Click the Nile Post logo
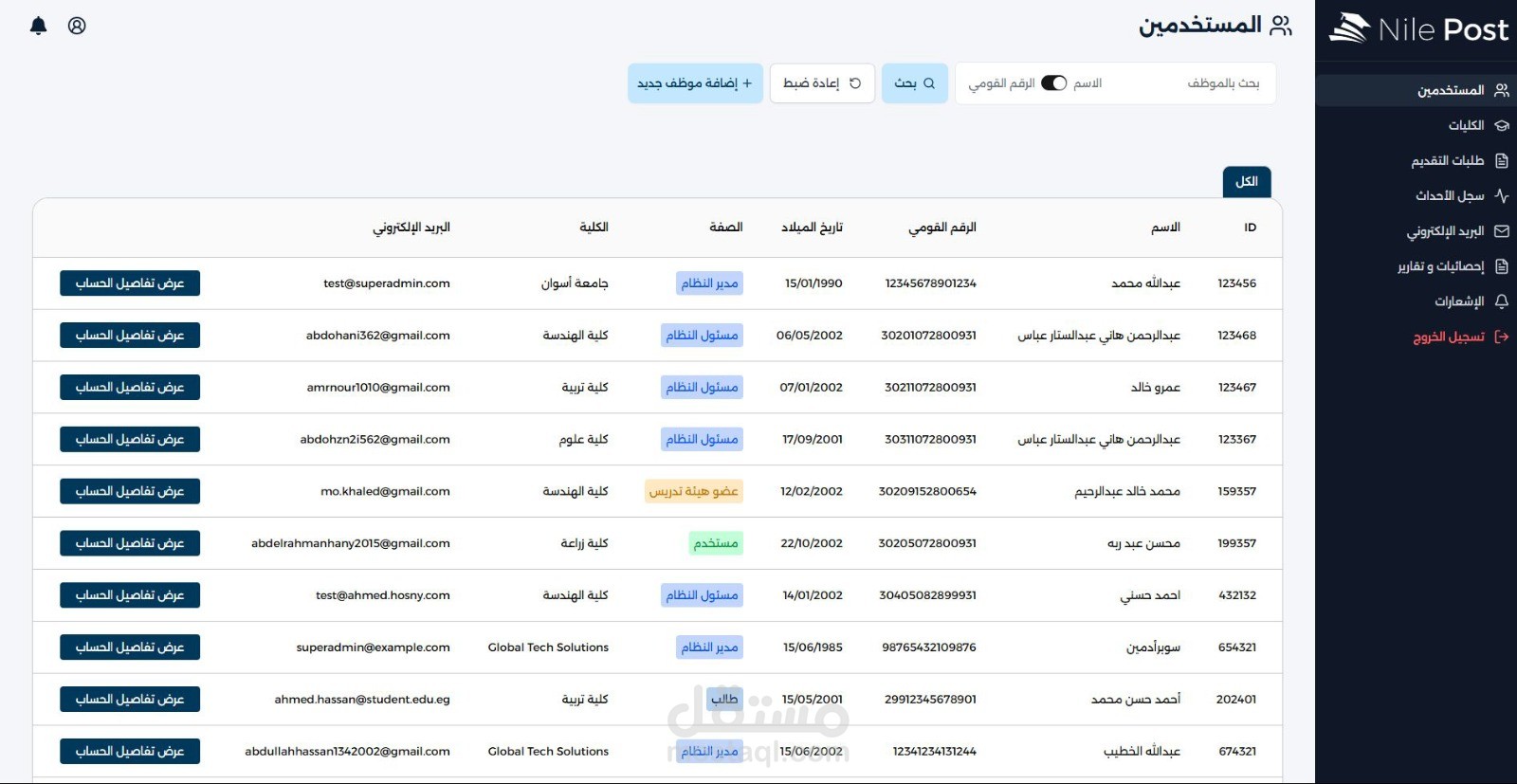1517x784 pixels. [1418, 29]
